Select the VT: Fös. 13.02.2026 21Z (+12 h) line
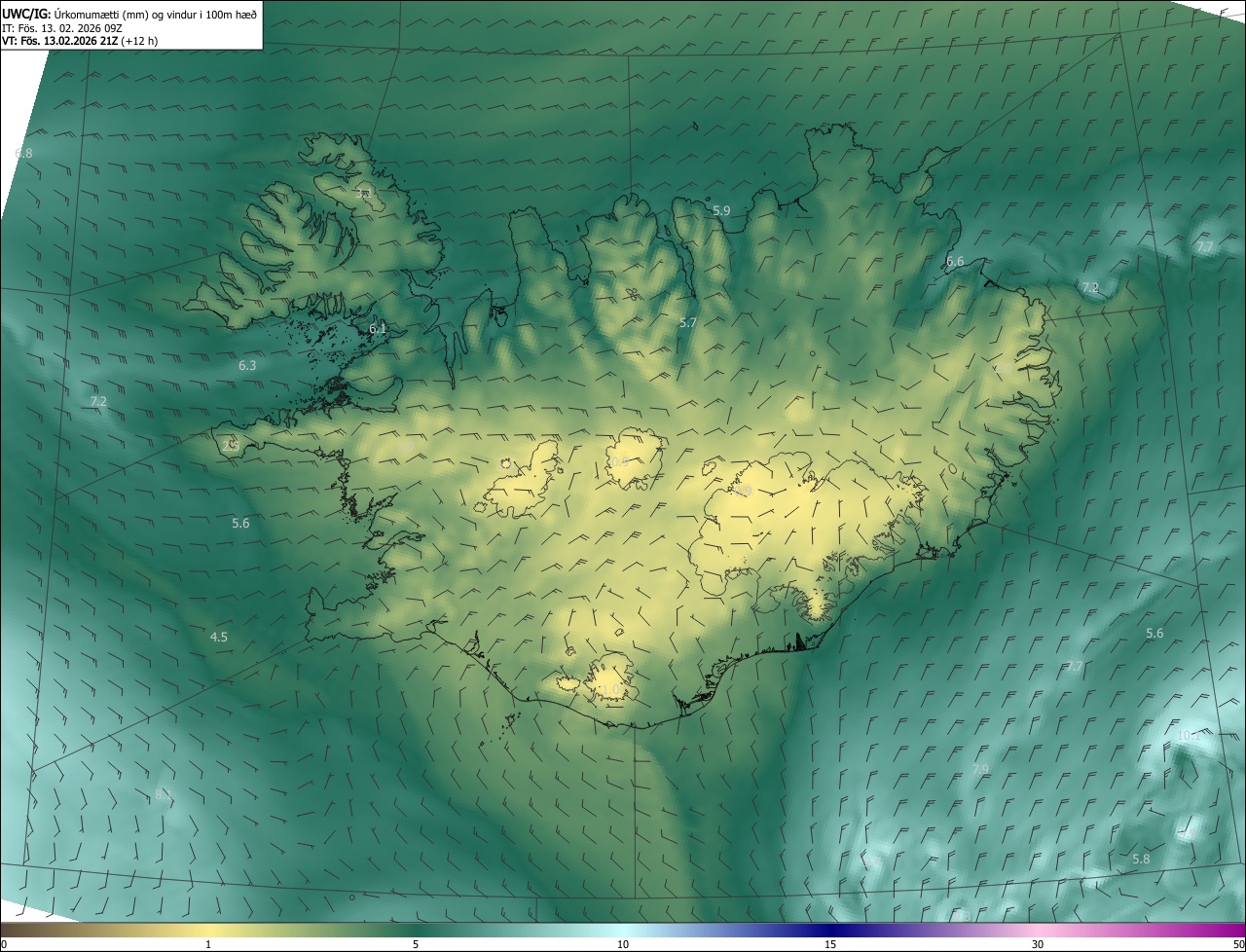Screen dimensions: 1246x952 click(80, 41)
